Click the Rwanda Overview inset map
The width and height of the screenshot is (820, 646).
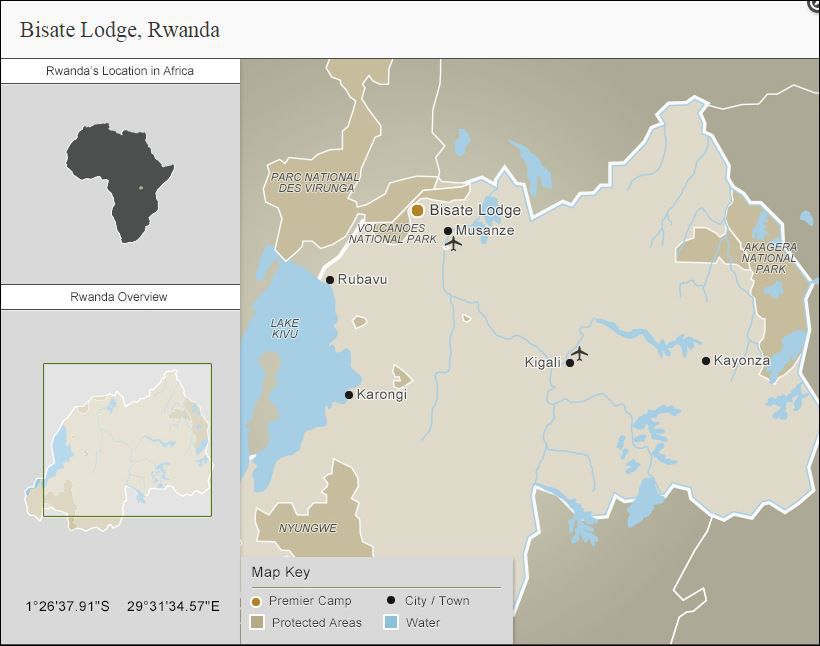click(x=119, y=449)
